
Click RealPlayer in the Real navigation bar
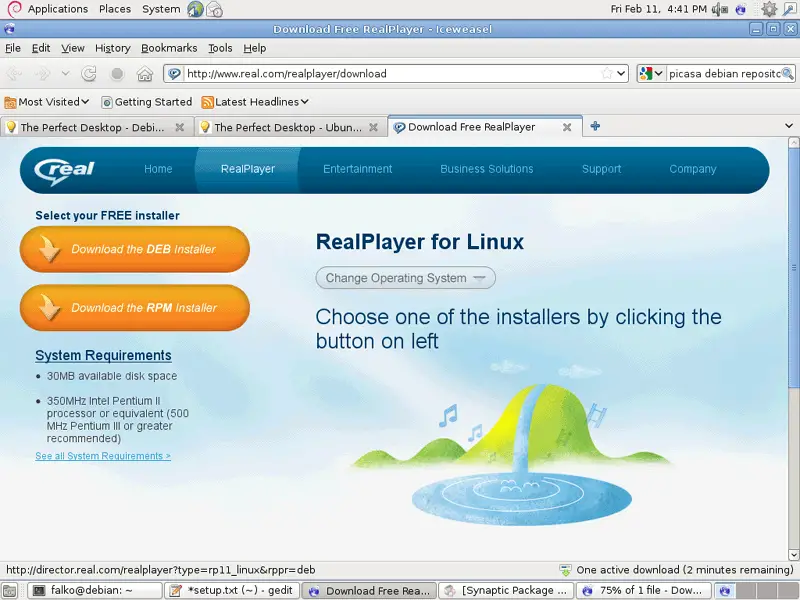pos(248,169)
